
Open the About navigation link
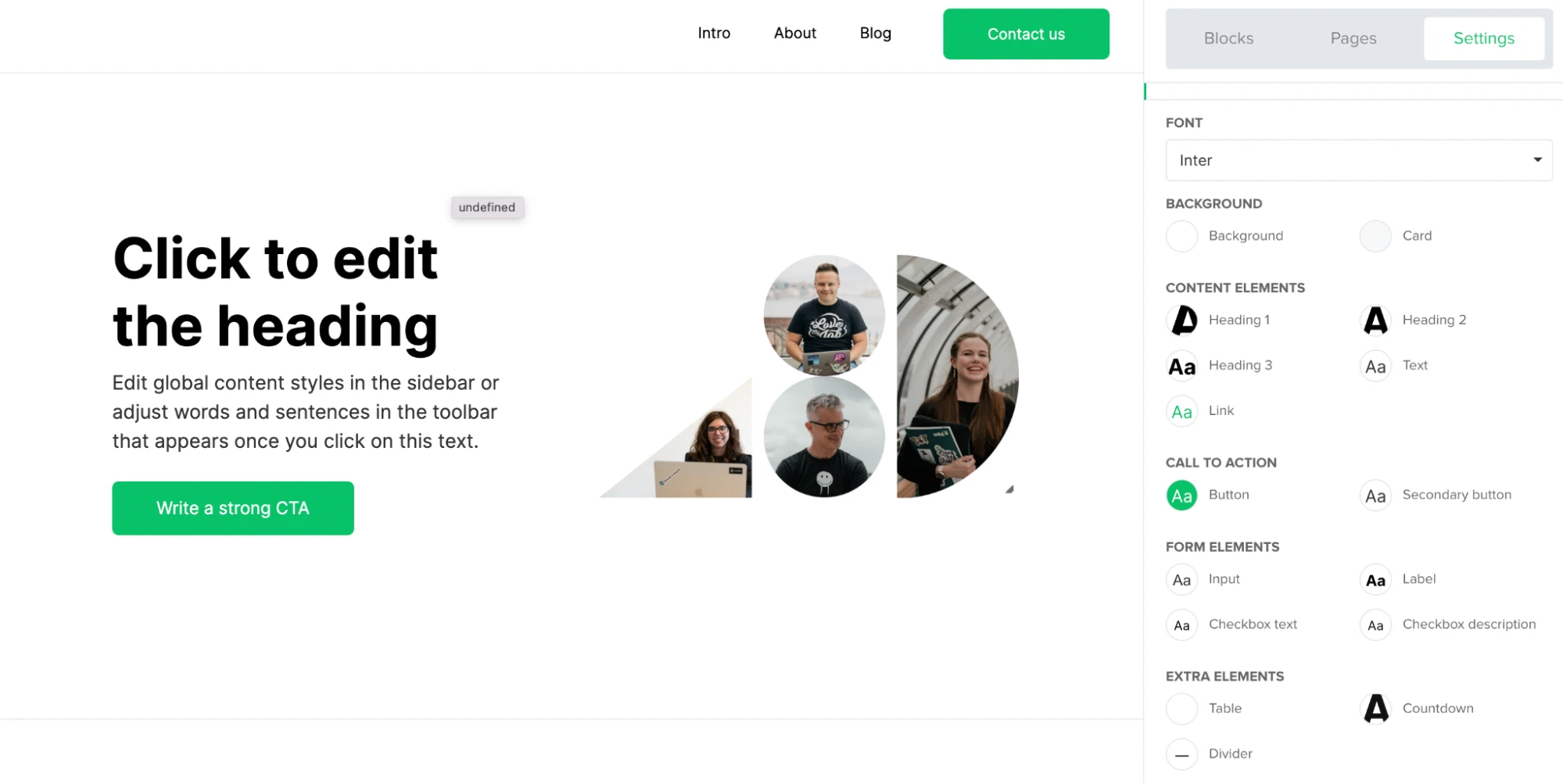794,33
